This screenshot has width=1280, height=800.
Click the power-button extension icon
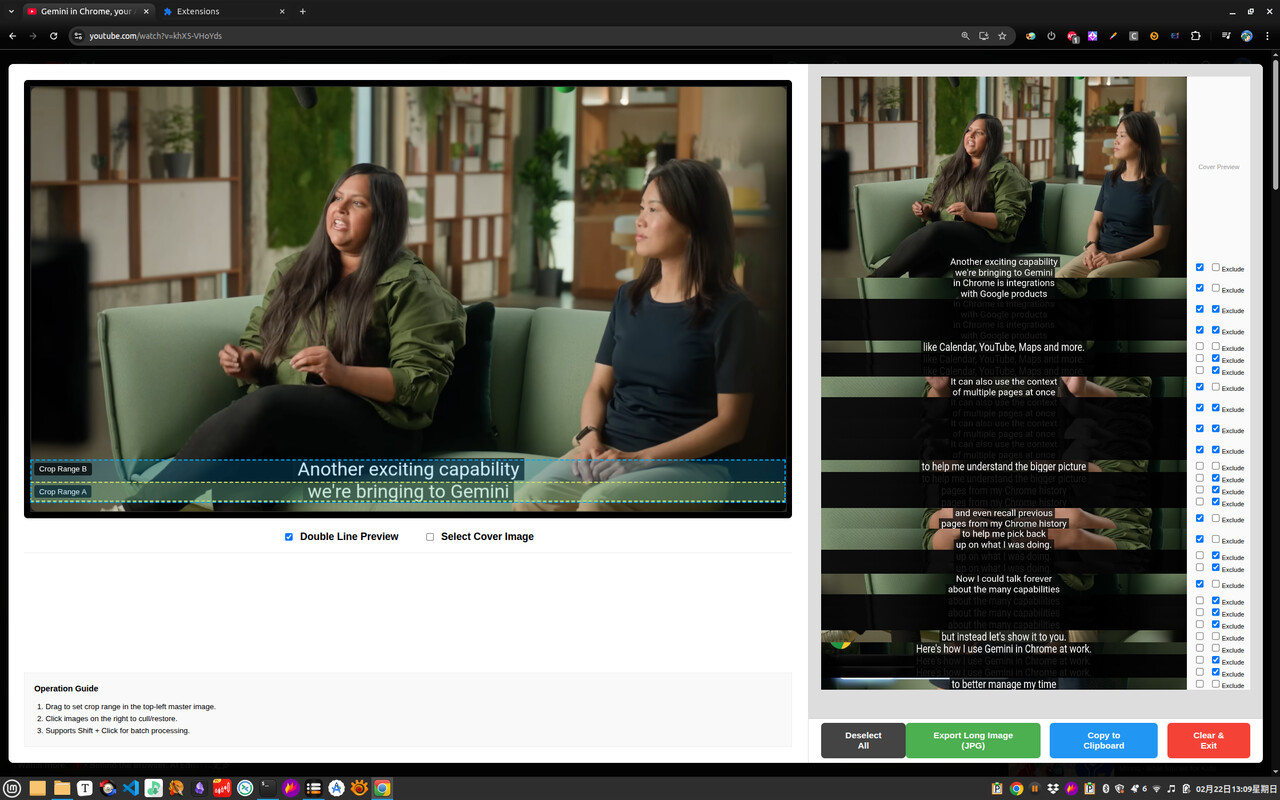pyautogui.click(x=1051, y=36)
